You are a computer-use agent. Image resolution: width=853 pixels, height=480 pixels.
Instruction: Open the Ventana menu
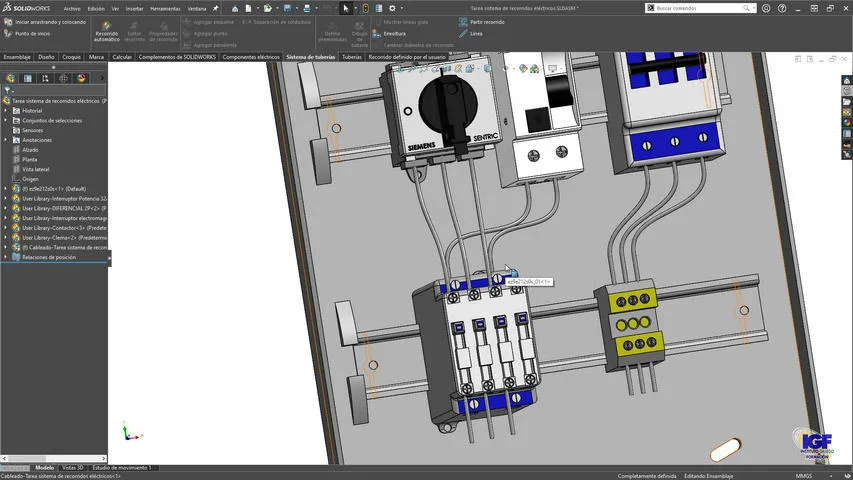pyautogui.click(x=196, y=9)
